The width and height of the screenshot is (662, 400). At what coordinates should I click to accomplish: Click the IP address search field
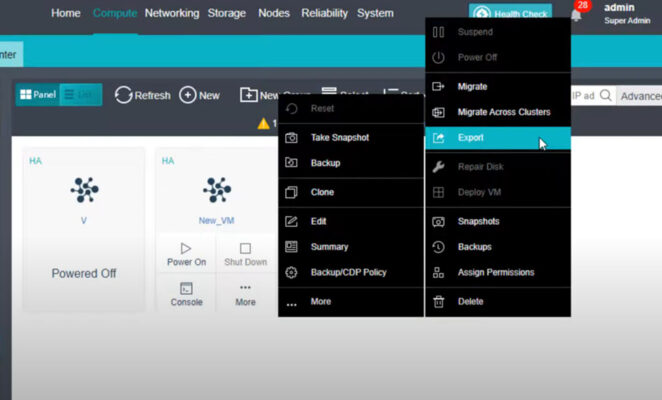[584, 95]
